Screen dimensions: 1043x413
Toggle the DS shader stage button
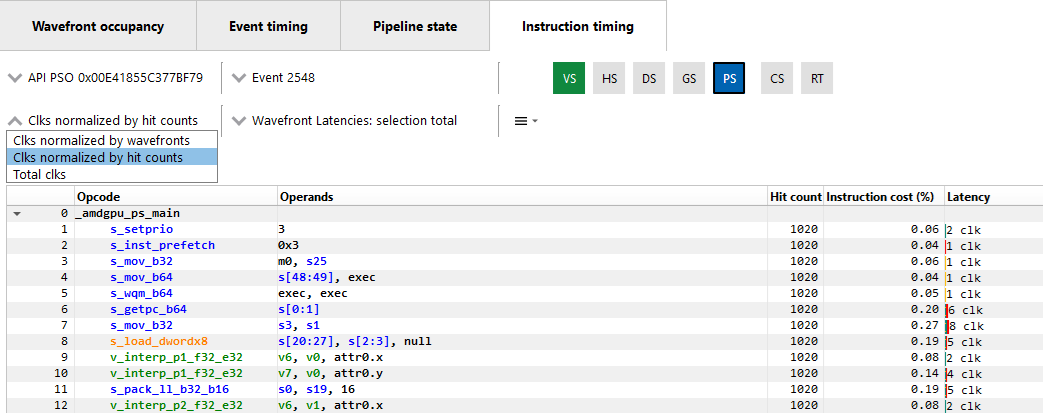(649, 78)
